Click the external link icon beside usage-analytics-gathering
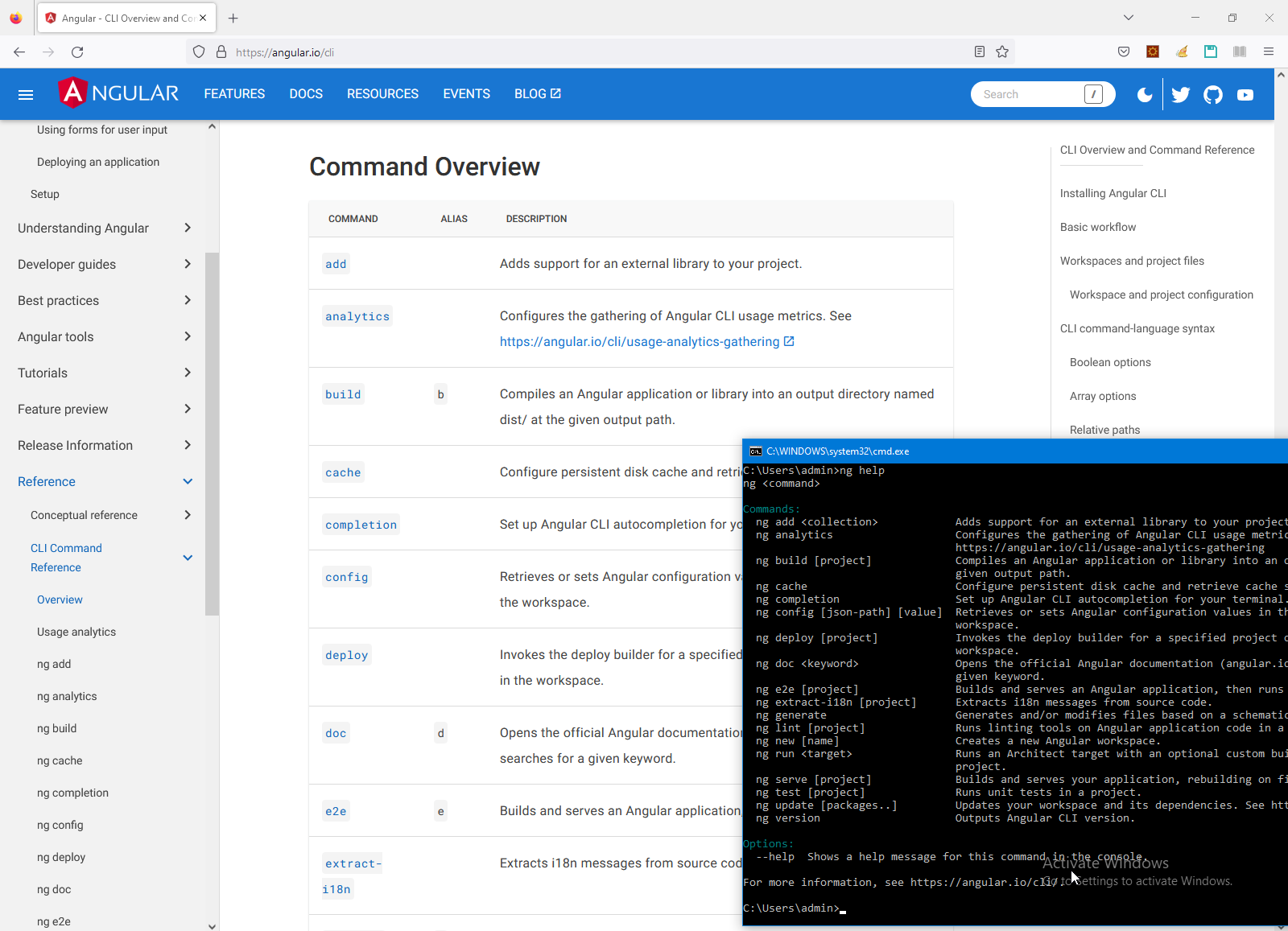Screen dimensions: 1288x931 [x=789, y=341]
